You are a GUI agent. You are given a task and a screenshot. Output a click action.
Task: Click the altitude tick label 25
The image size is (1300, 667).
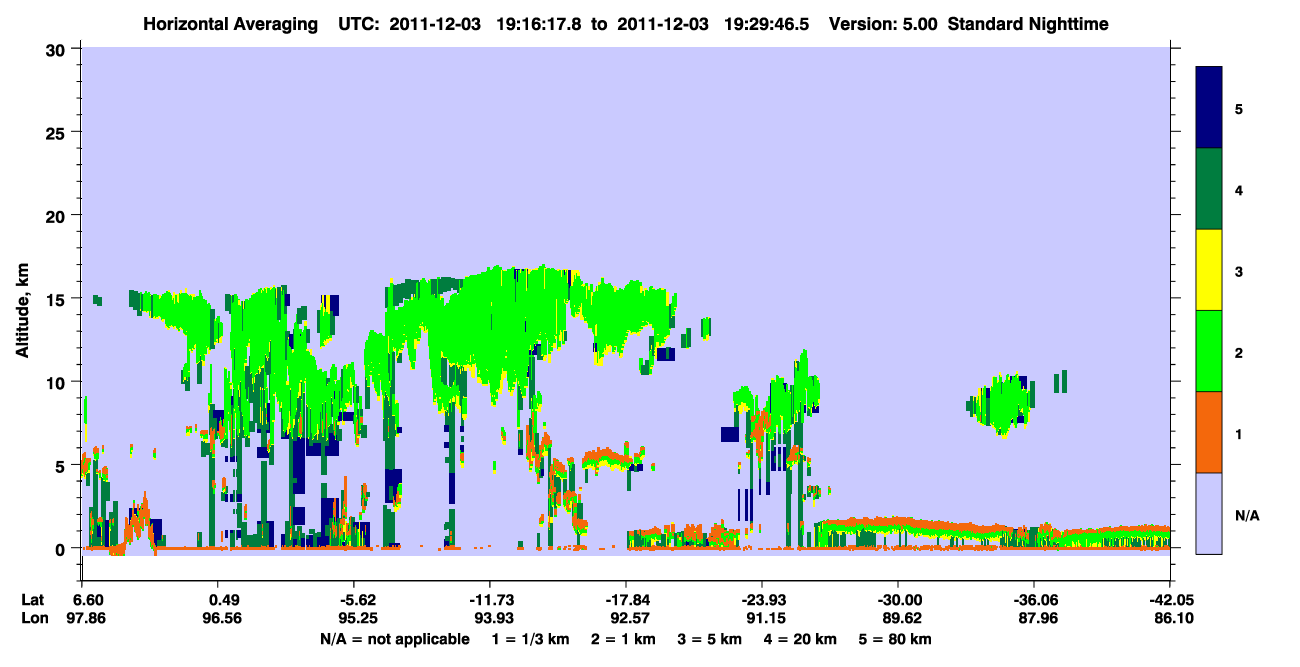click(57, 132)
